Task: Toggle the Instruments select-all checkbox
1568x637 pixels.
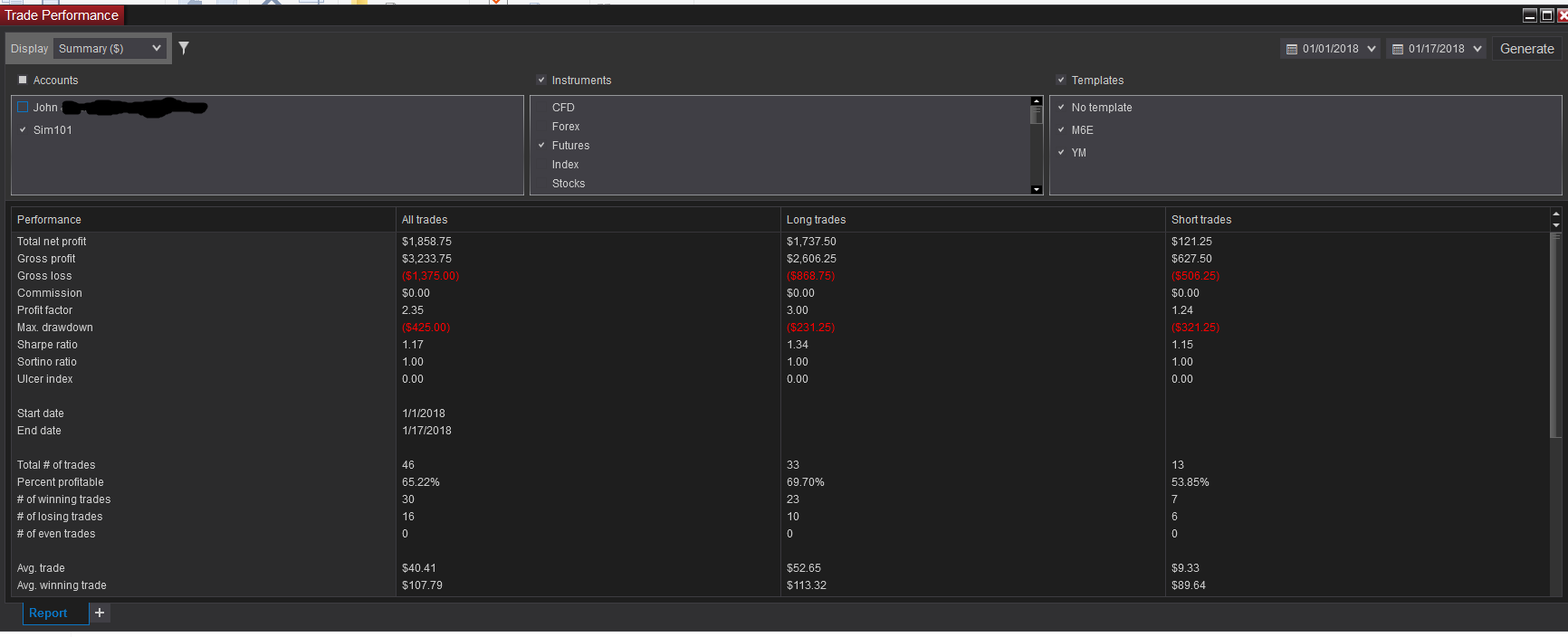Action: pos(541,80)
